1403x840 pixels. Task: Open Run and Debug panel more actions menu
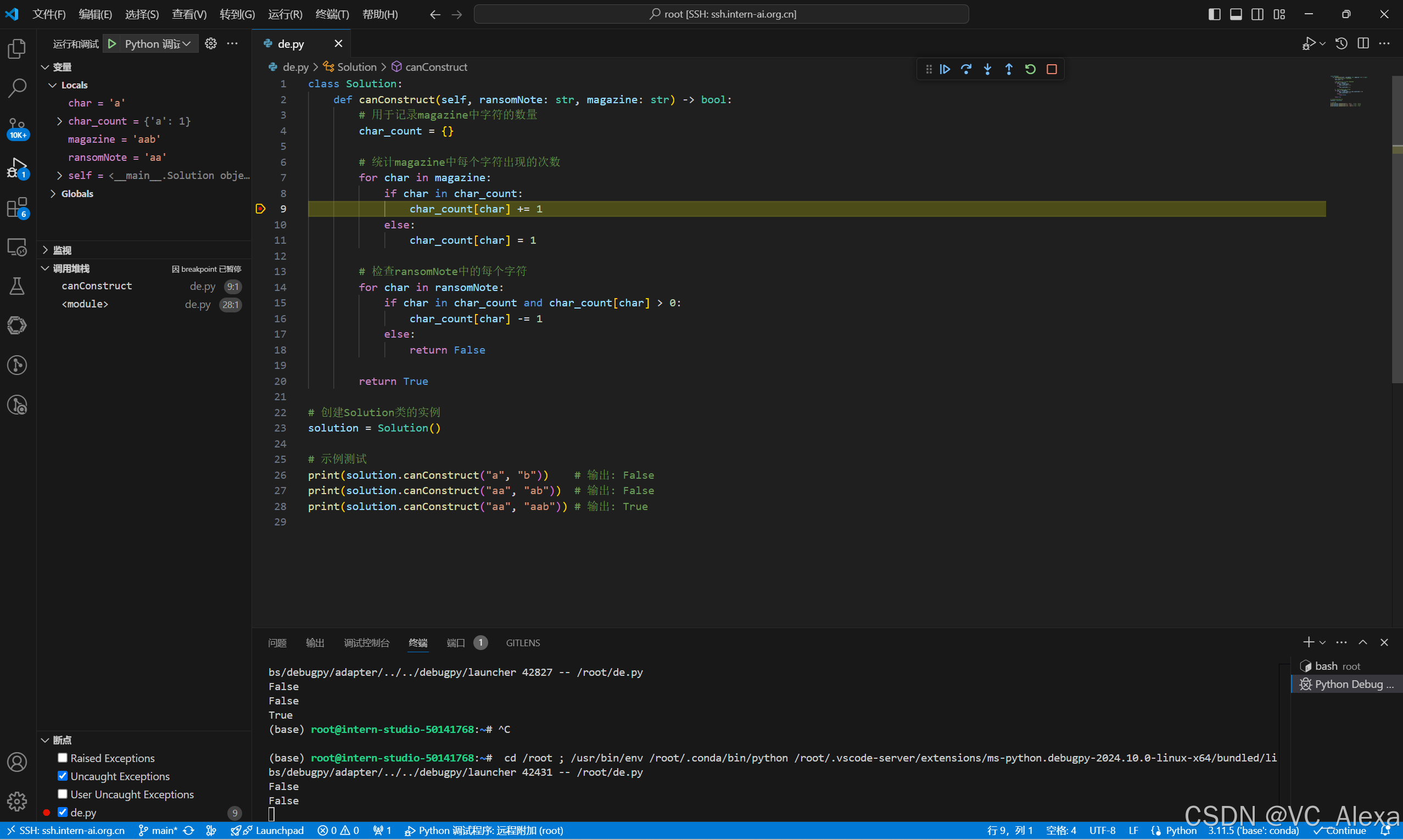[x=232, y=43]
